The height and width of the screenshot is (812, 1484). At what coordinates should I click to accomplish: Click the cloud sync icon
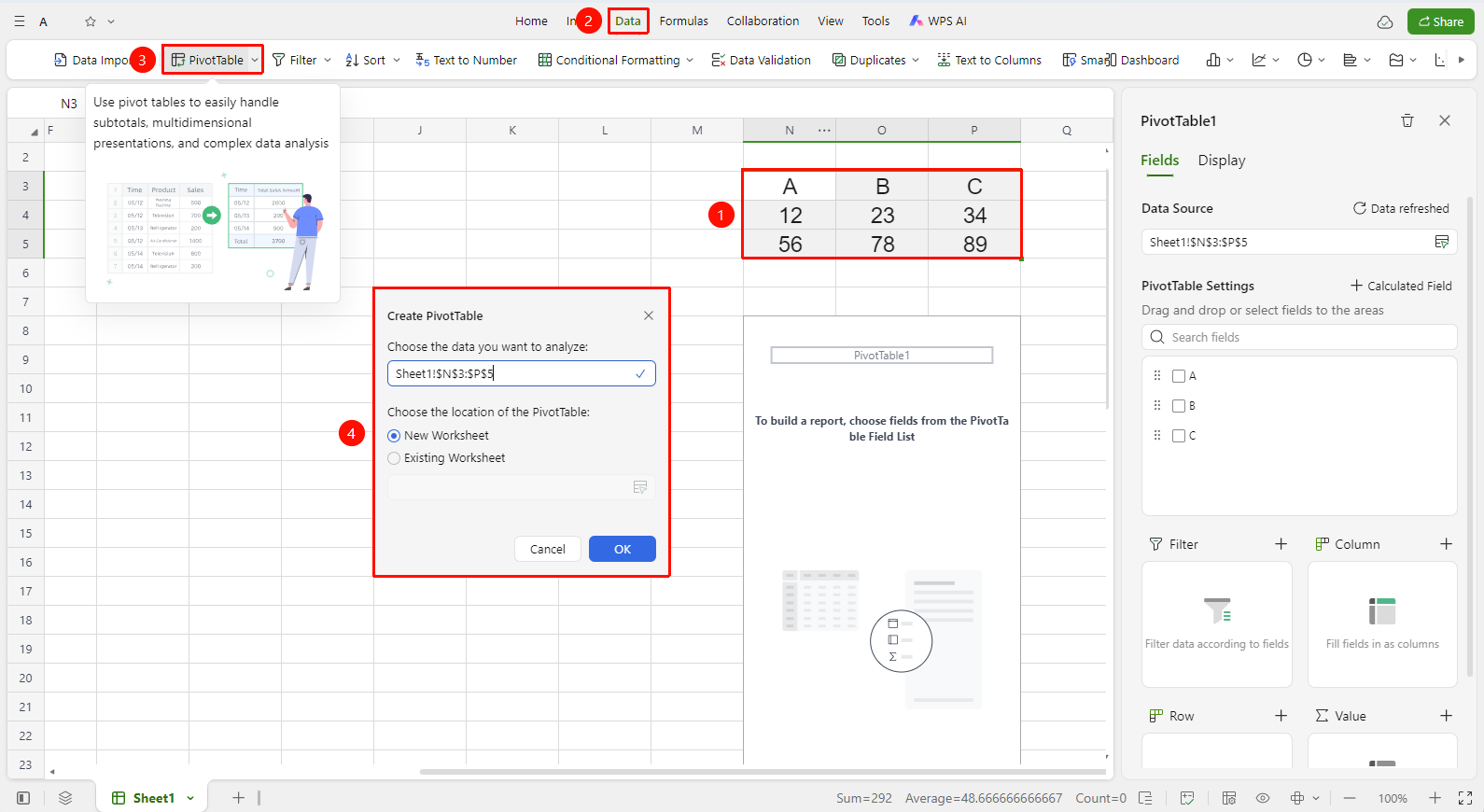[1385, 21]
